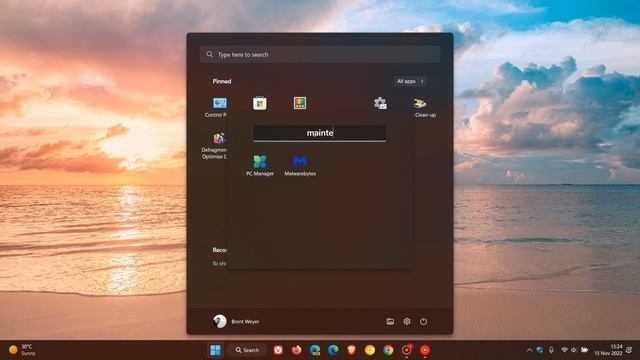This screenshot has width=640, height=360.
Task: Open the notifications icon beside the clock
Action: click(629, 350)
